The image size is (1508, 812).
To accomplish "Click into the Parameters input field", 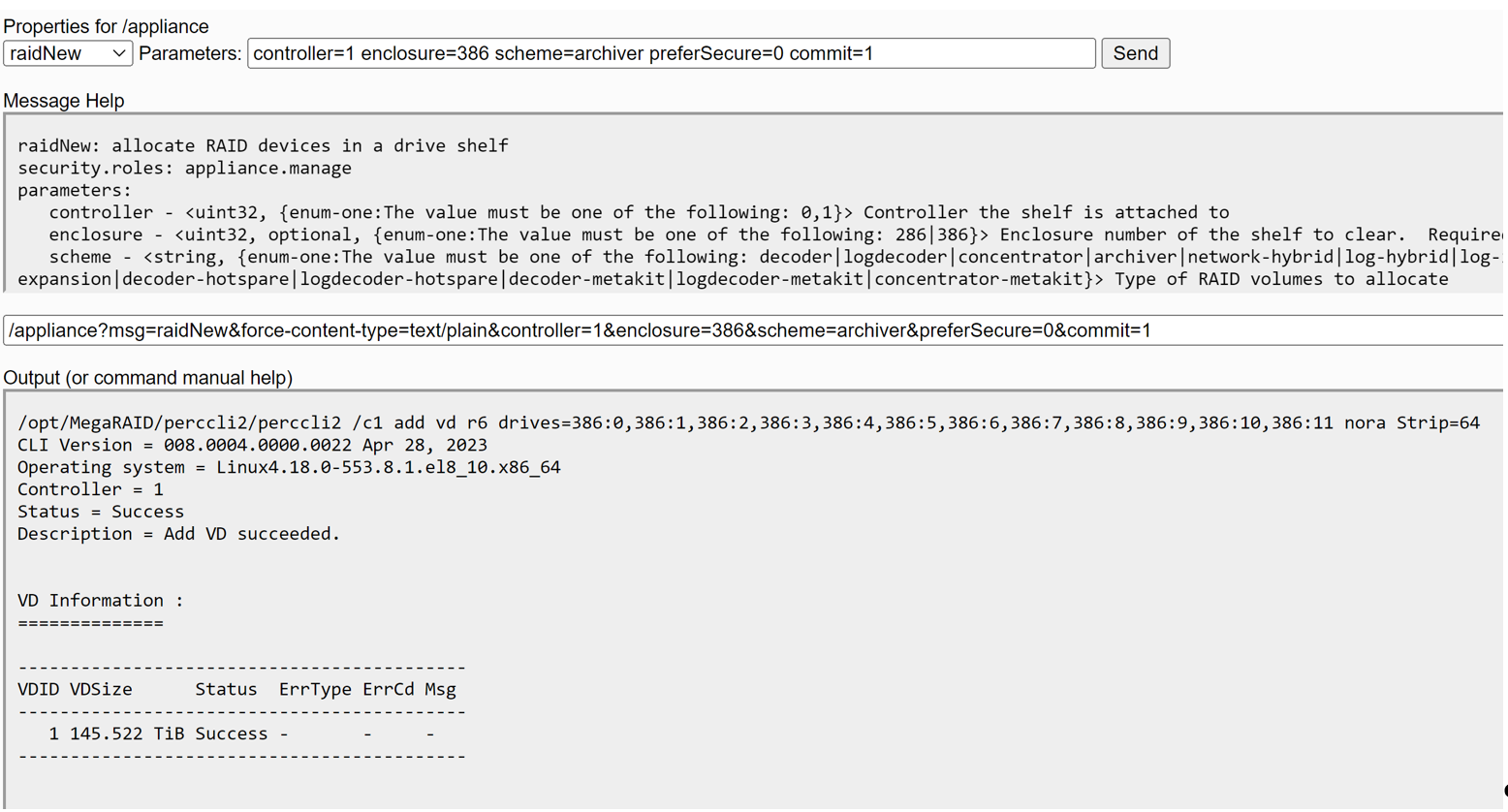I will 671,53.
